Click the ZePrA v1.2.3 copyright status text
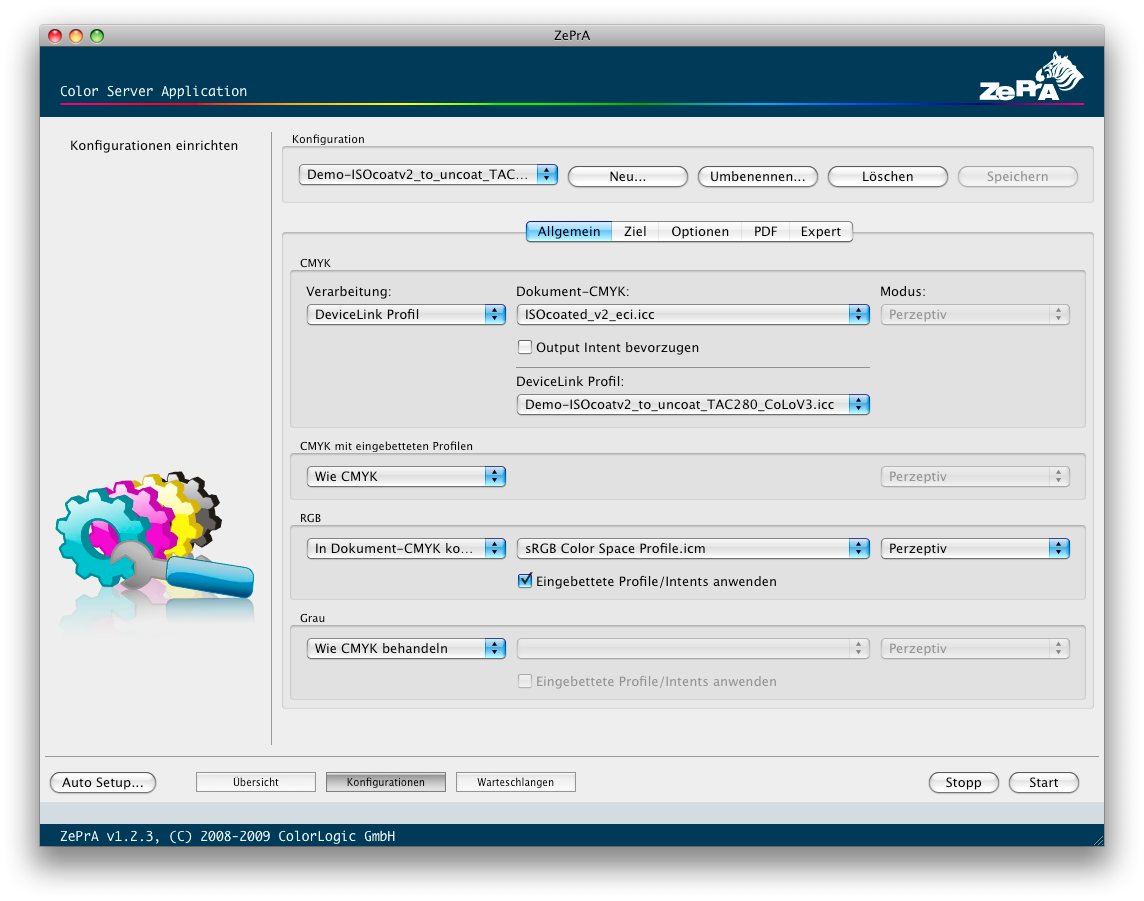The height and width of the screenshot is (901, 1144). [228, 836]
